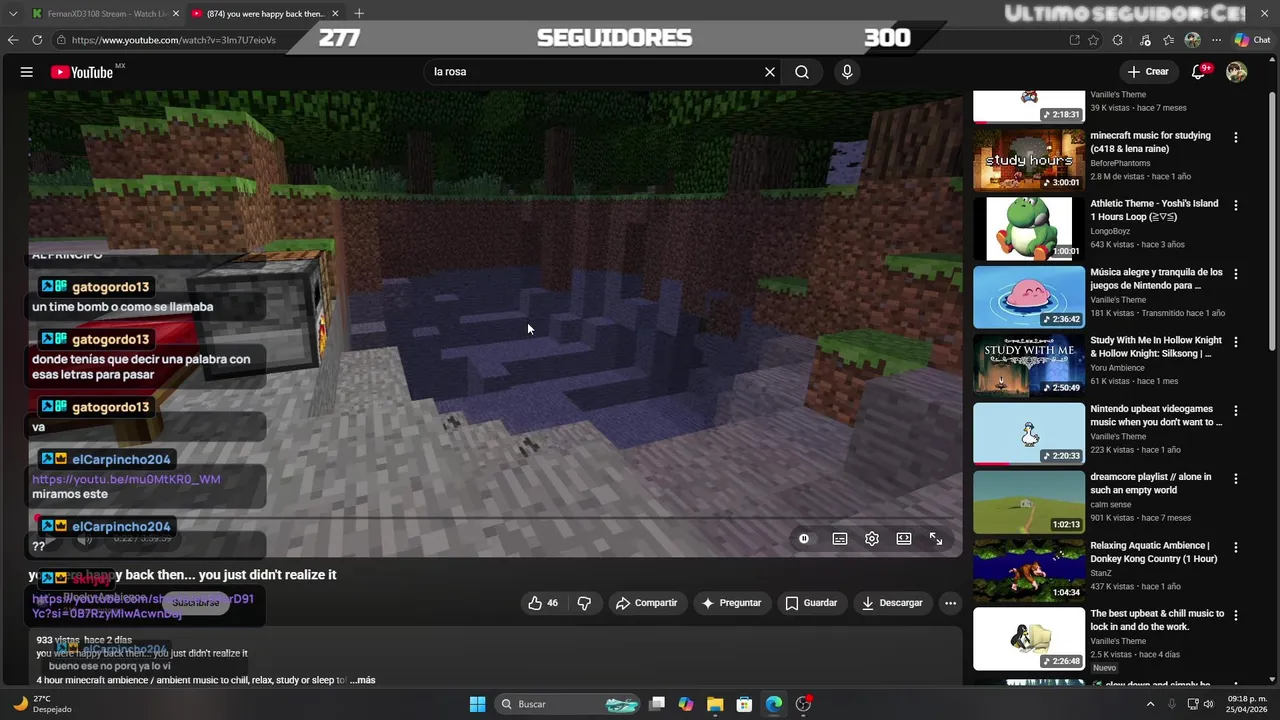Open the BeforePhantoms channel link
This screenshot has width=1280, height=720.
click(1120, 163)
